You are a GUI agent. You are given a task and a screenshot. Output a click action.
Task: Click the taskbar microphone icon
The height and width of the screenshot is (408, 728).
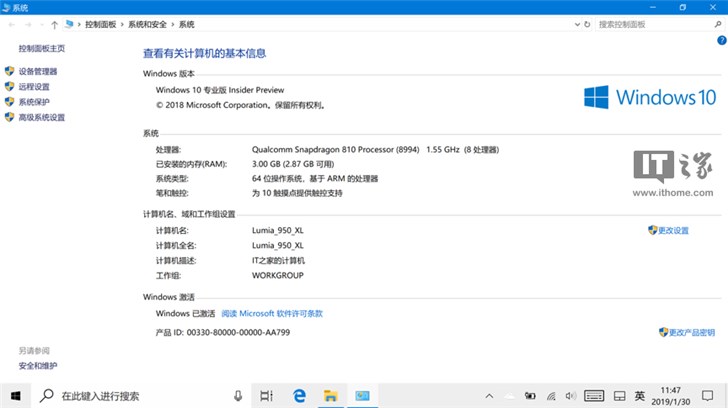[238, 396]
